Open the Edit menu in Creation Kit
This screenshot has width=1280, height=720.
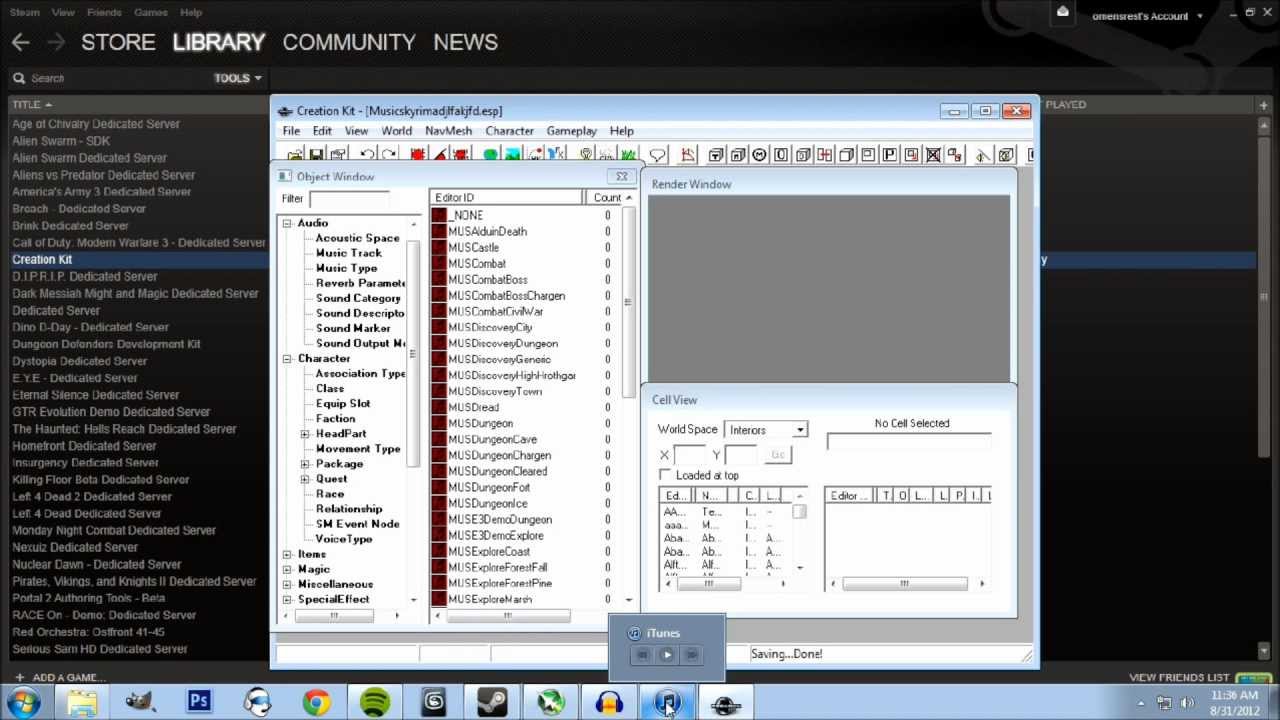322,131
